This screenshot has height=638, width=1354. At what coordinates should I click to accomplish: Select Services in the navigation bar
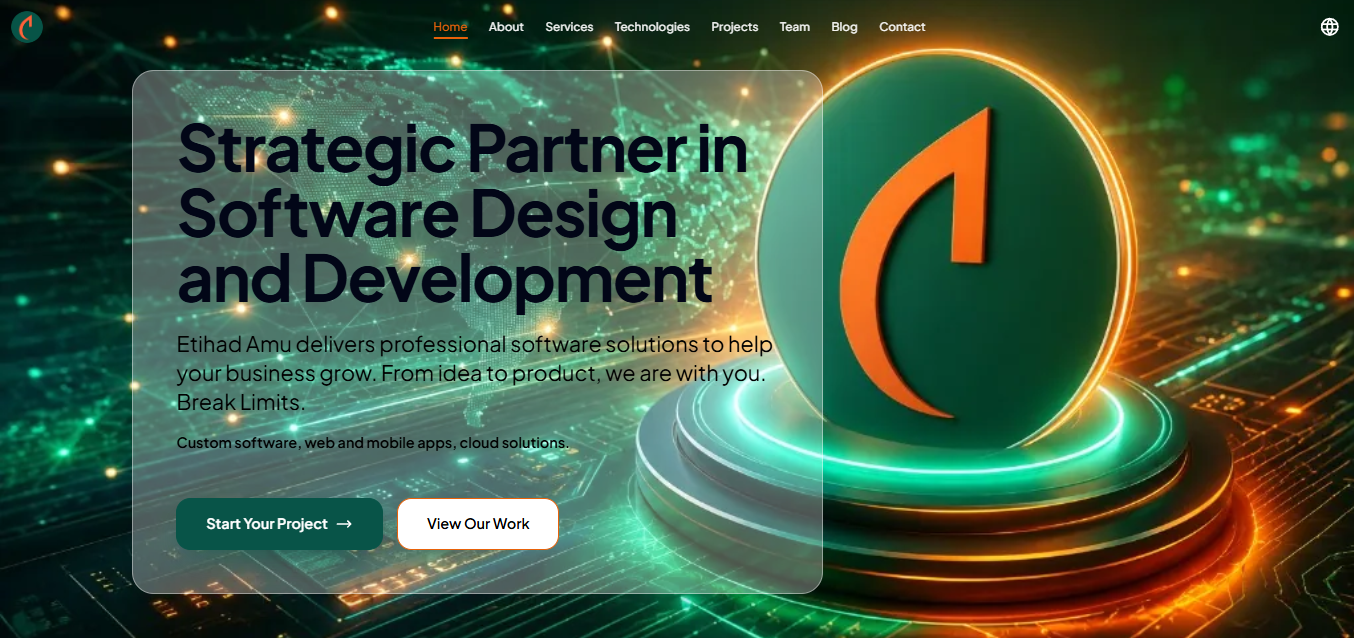[569, 27]
